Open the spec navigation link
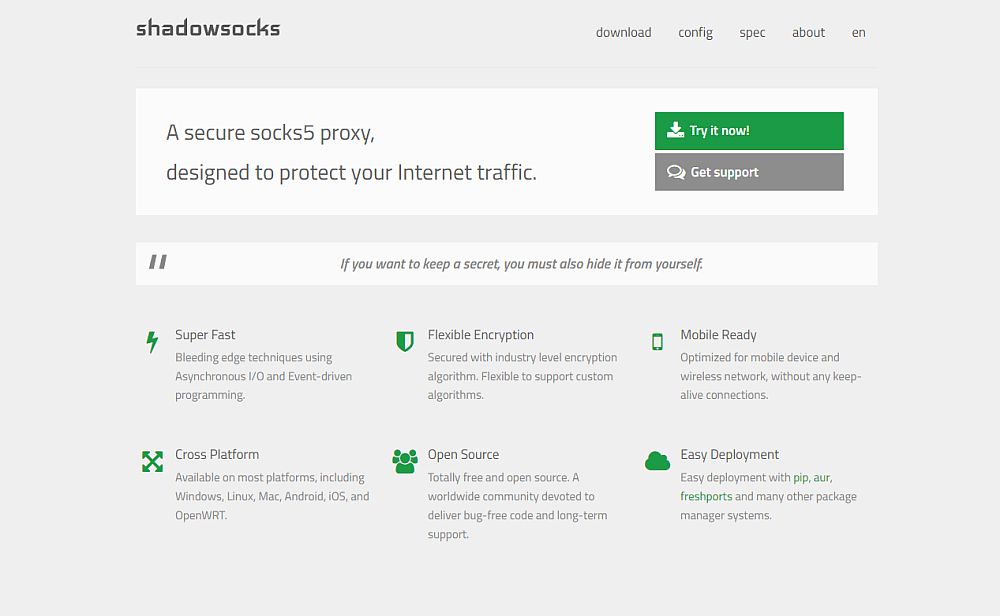This screenshot has width=1000, height=616. 752,32
